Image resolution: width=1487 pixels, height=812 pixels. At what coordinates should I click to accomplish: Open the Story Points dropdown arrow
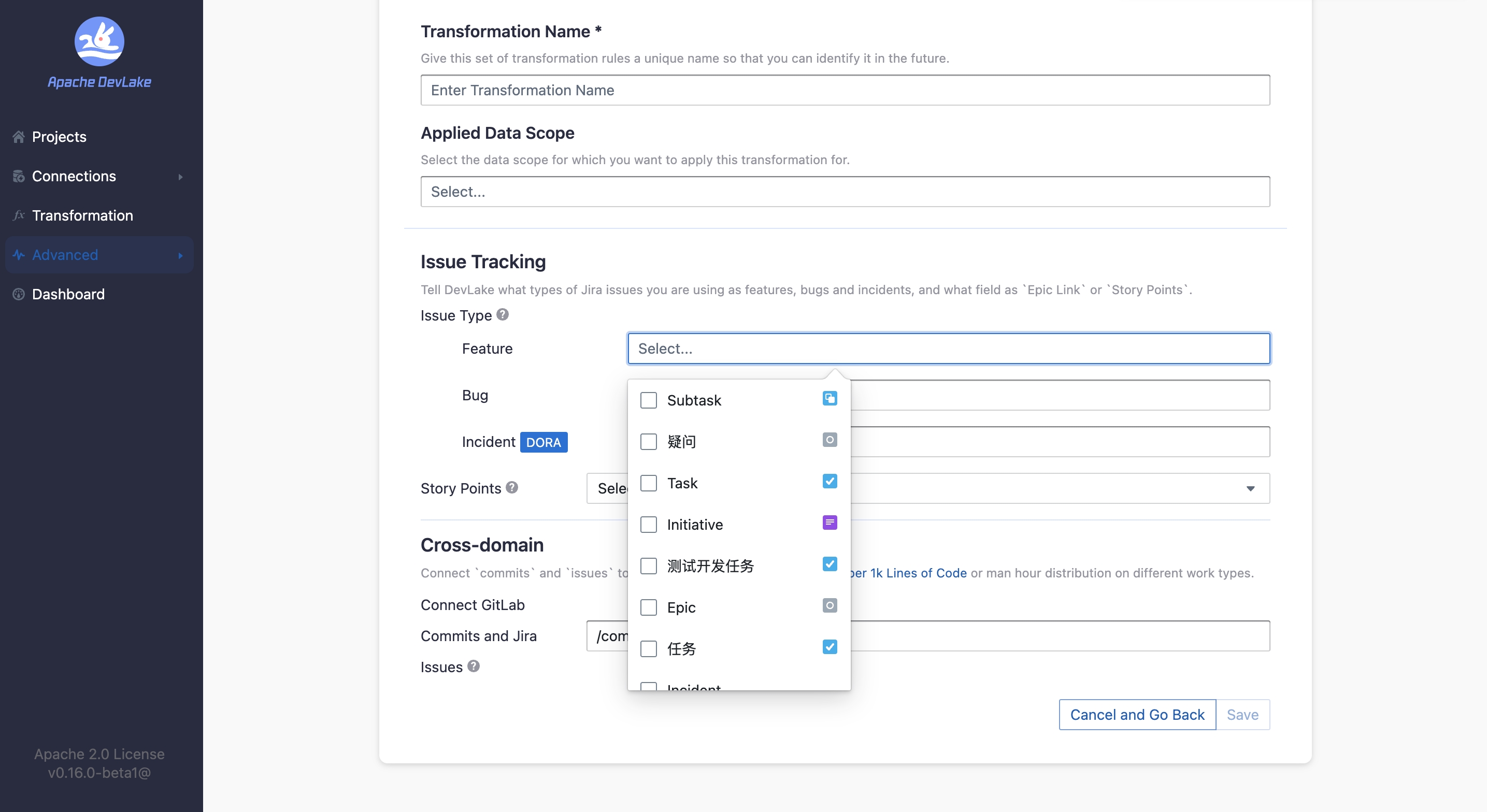tap(1250, 489)
